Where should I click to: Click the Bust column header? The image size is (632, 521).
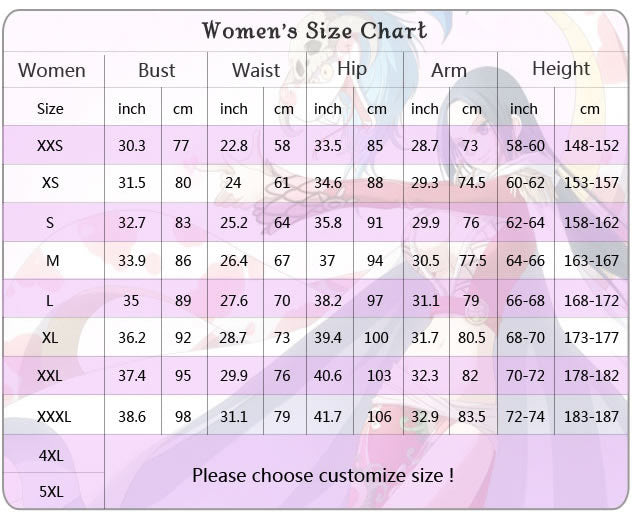click(156, 70)
